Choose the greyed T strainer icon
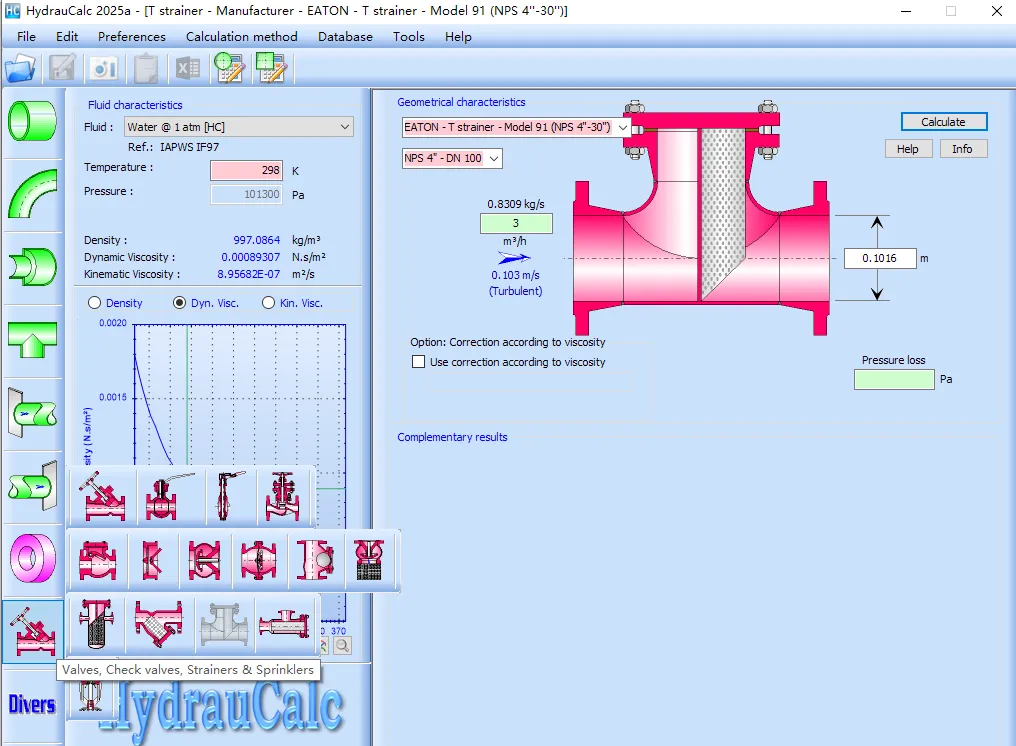The image size is (1016, 746). coord(224,624)
